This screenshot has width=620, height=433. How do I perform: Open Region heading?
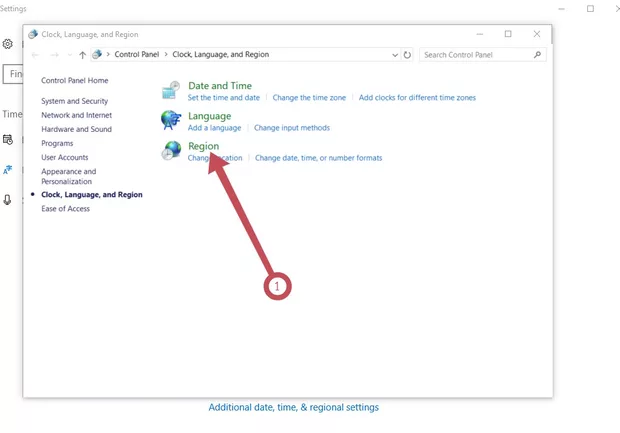[203, 146]
